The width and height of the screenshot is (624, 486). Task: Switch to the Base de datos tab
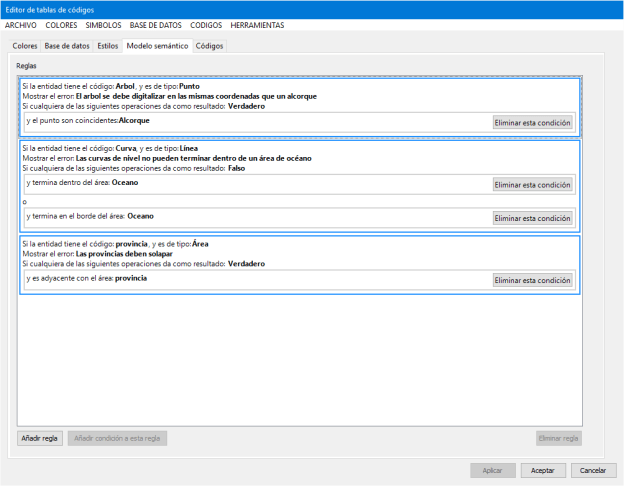pos(67,46)
